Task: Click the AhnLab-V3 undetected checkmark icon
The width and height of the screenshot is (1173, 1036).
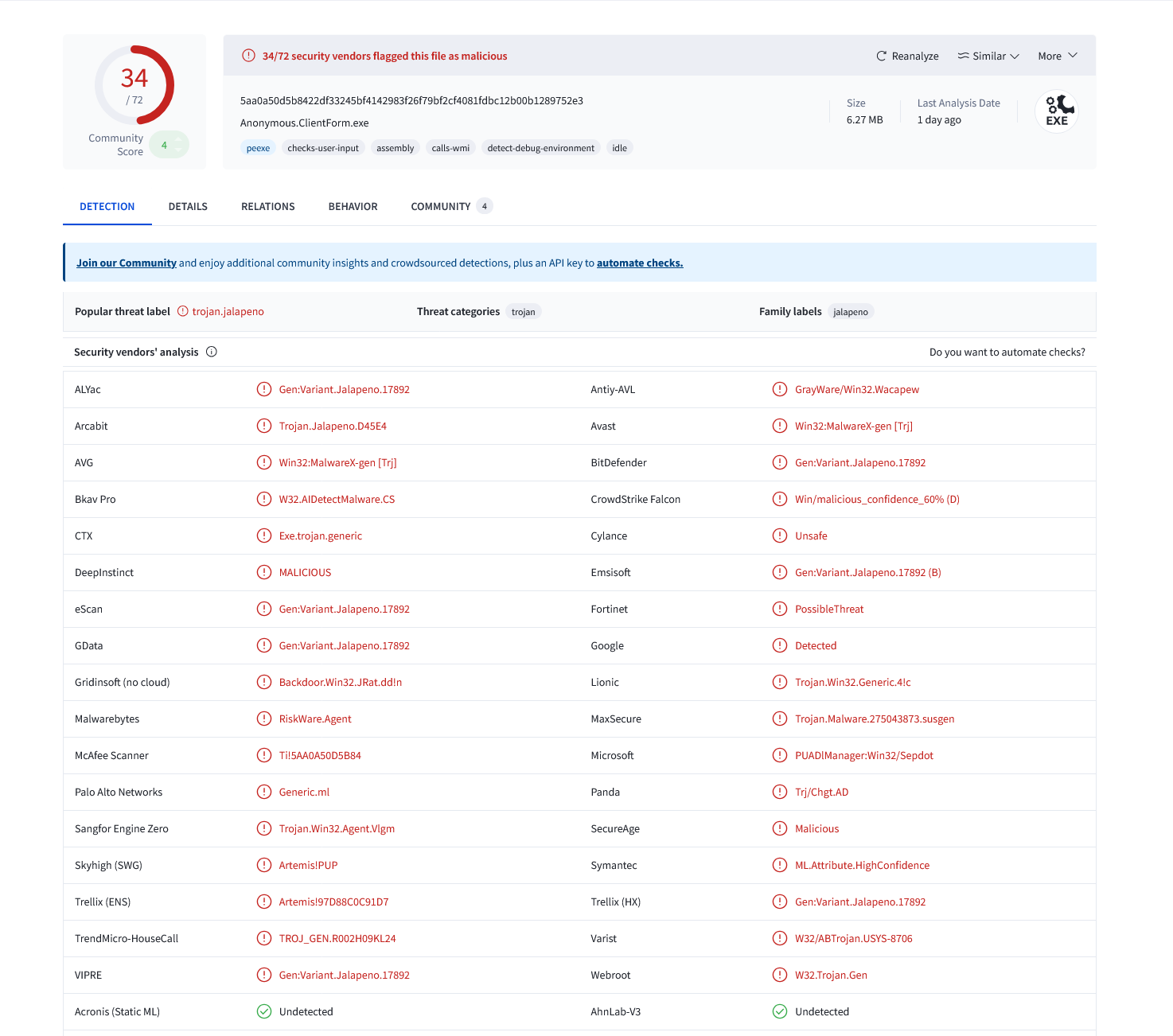Action: [x=780, y=1011]
